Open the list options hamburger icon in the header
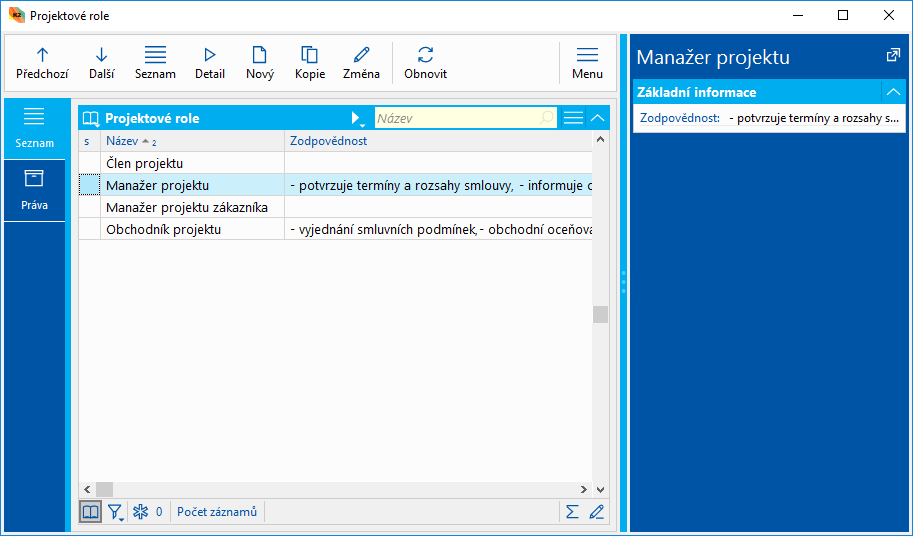 (574, 118)
